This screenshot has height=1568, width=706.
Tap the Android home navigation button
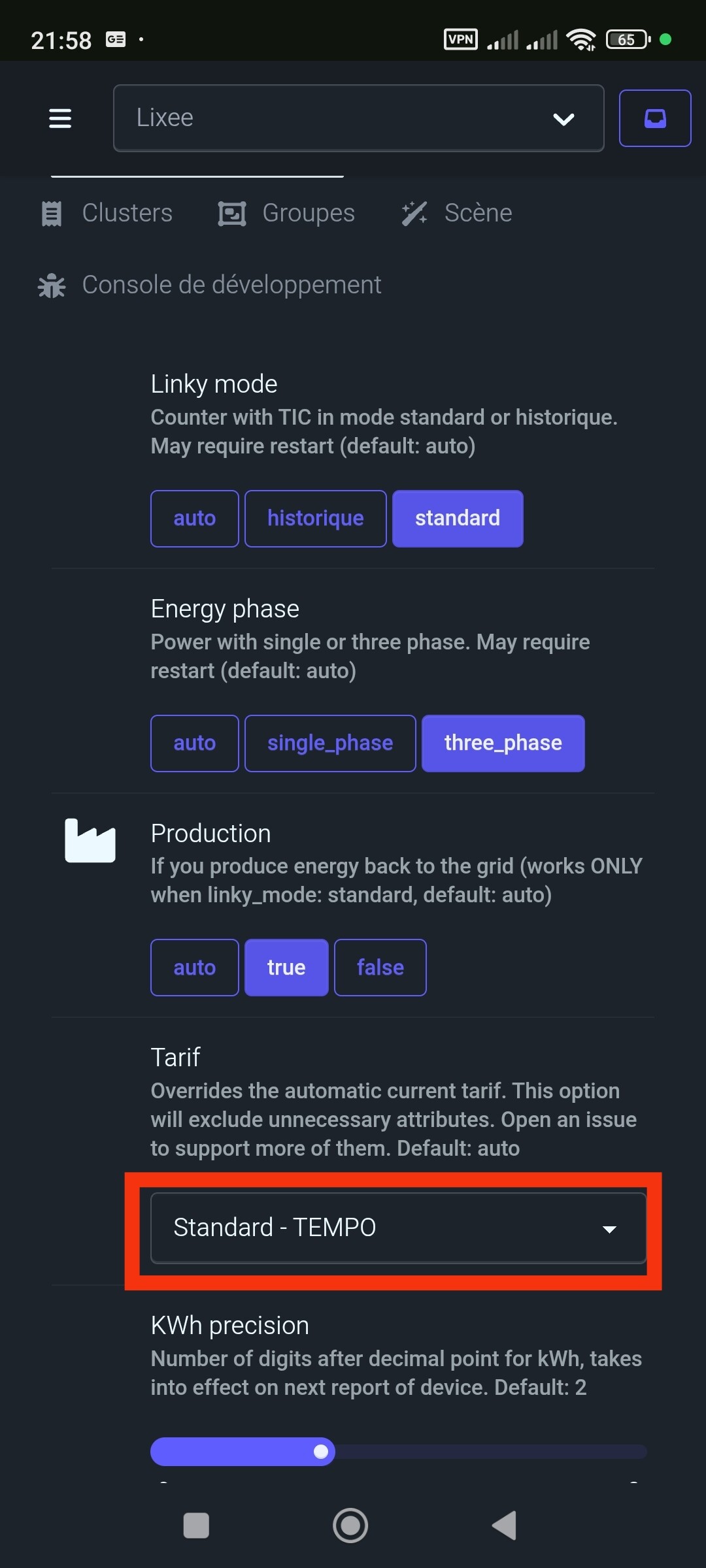click(350, 1526)
